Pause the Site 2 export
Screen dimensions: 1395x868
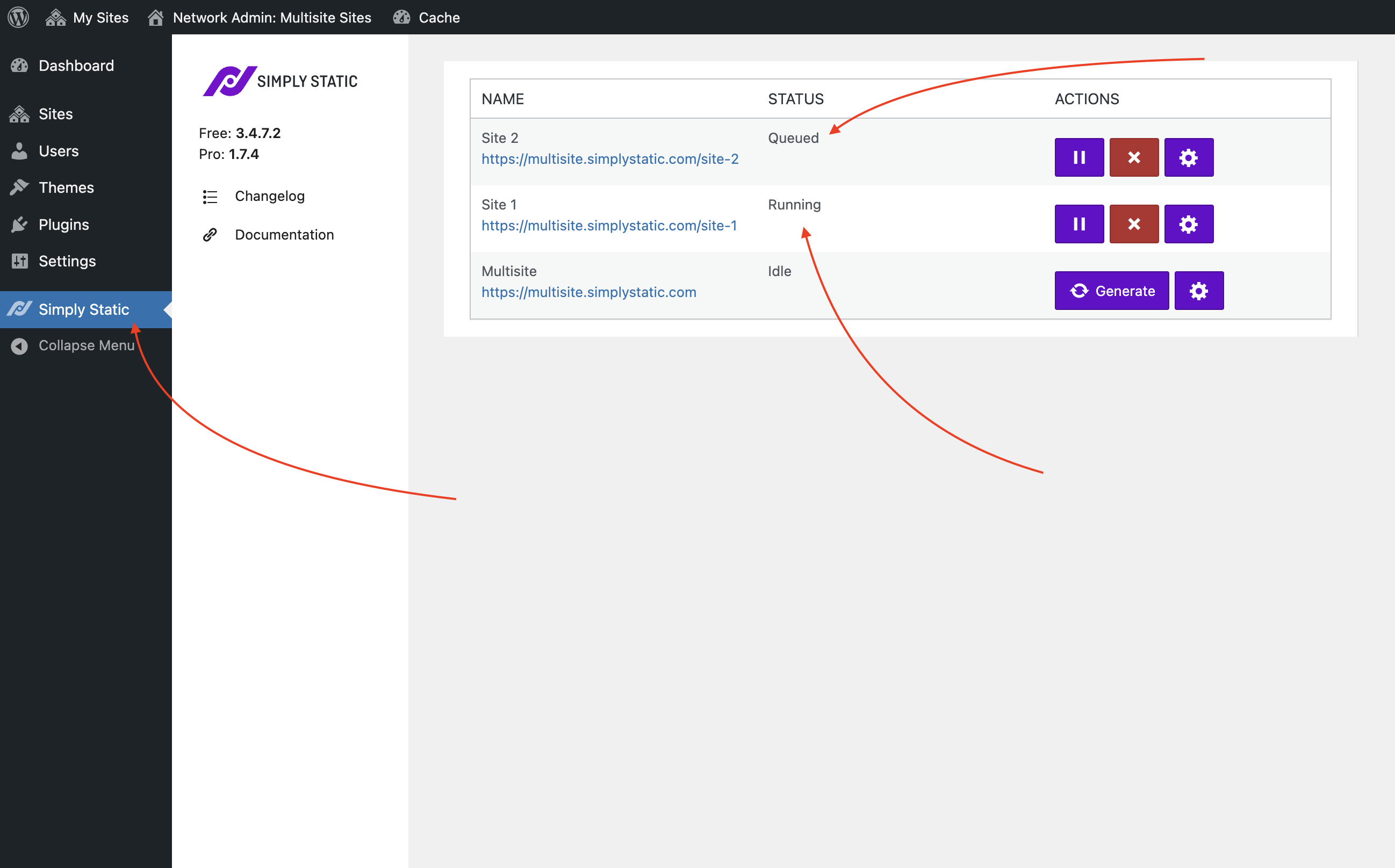tap(1078, 157)
